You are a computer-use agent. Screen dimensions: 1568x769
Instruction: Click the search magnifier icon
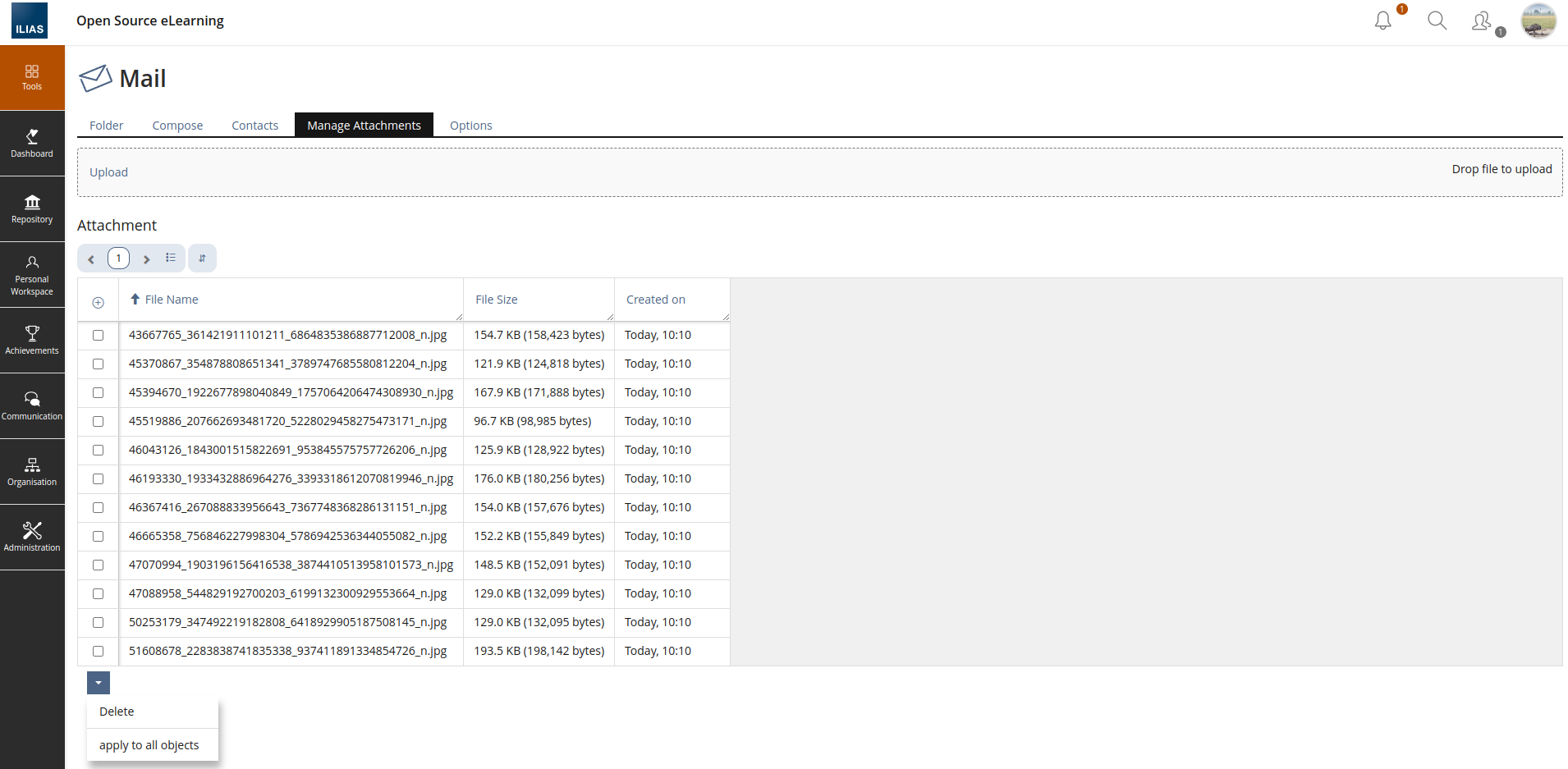point(1437,21)
